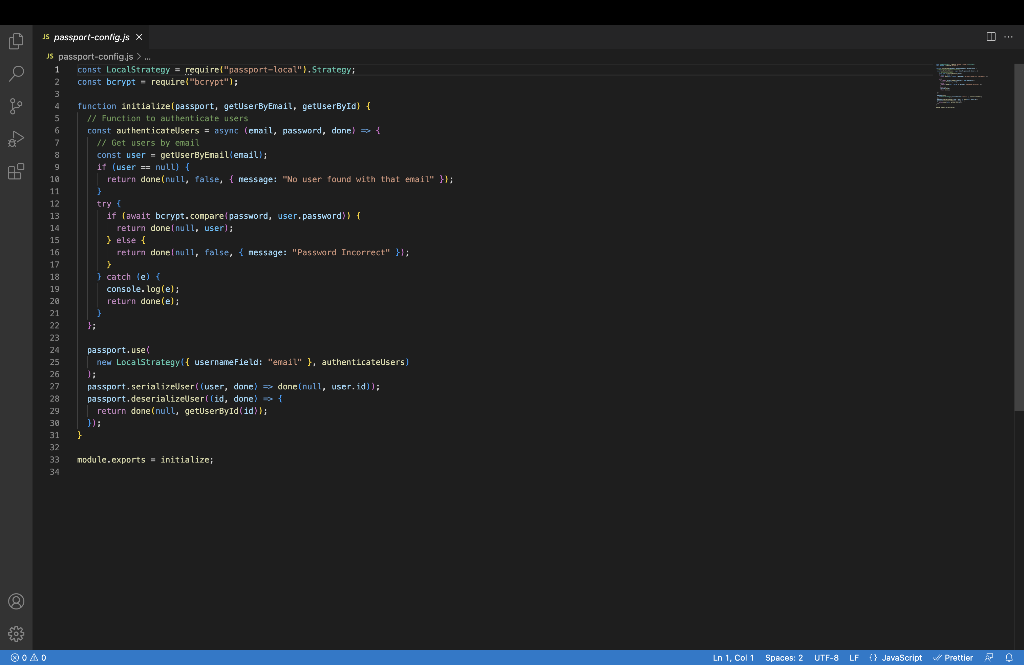This screenshot has height=665, width=1024.
Task: Change file encoding UTF-8
Action: pos(826,658)
